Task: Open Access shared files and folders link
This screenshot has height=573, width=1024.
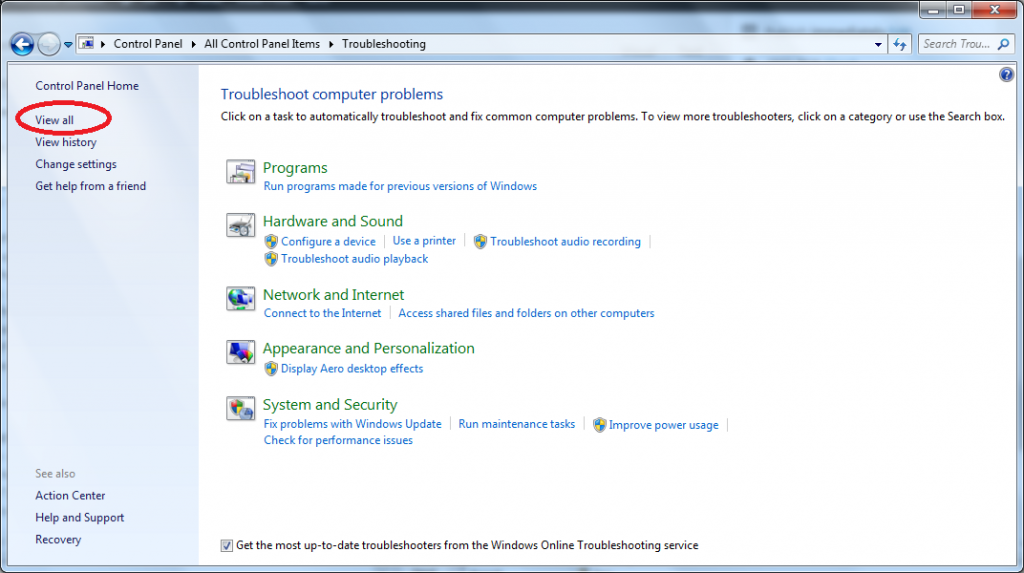Action: coord(526,314)
